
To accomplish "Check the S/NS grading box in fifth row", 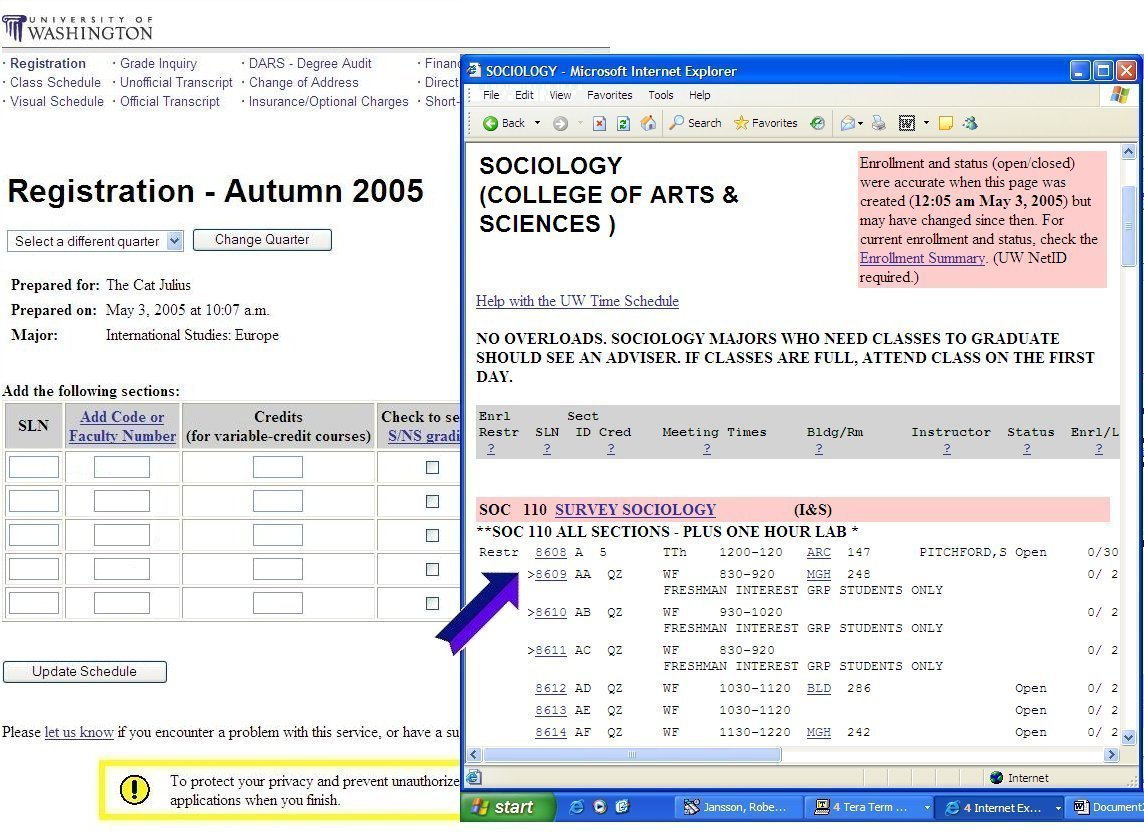I will pos(432,603).
